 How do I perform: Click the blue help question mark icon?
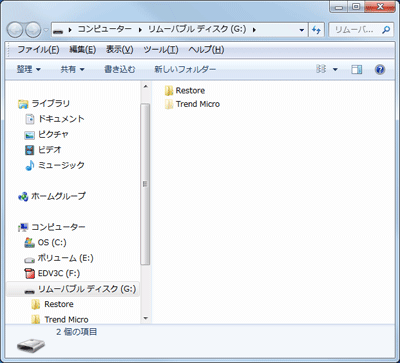380,70
